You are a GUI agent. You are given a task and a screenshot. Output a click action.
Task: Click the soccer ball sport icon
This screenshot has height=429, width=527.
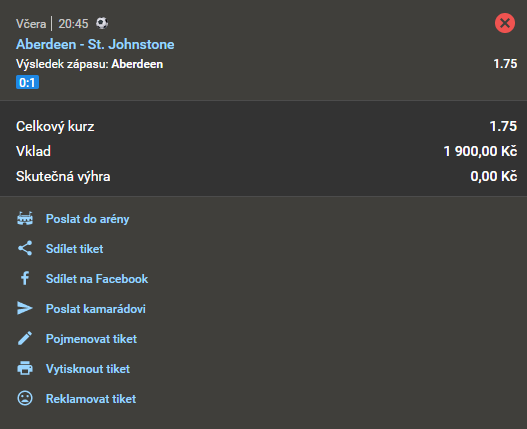tap(102, 23)
